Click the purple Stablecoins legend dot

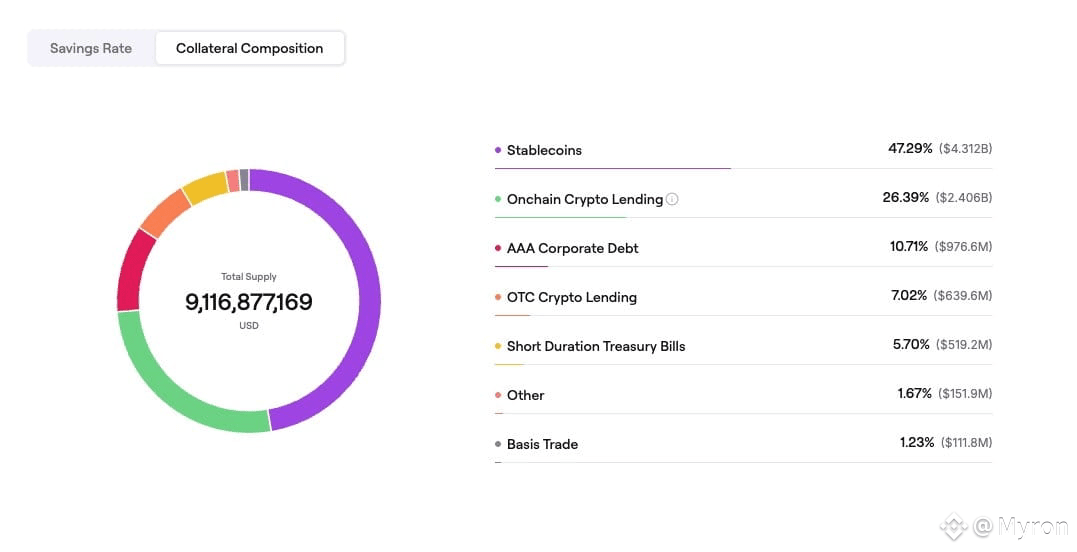pos(498,150)
